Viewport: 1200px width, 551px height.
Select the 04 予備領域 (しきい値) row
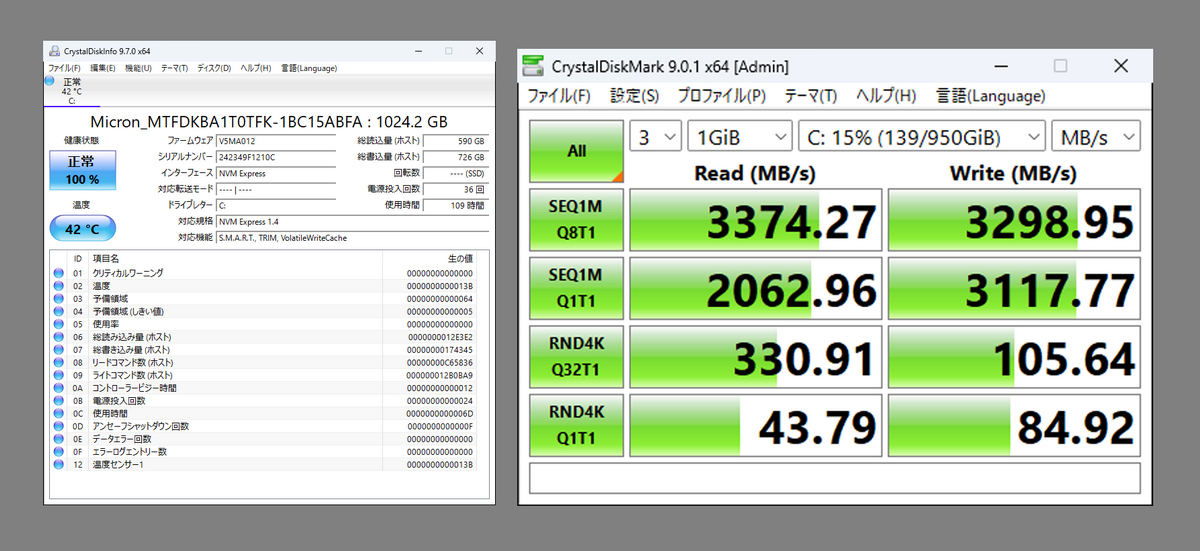pos(264,311)
